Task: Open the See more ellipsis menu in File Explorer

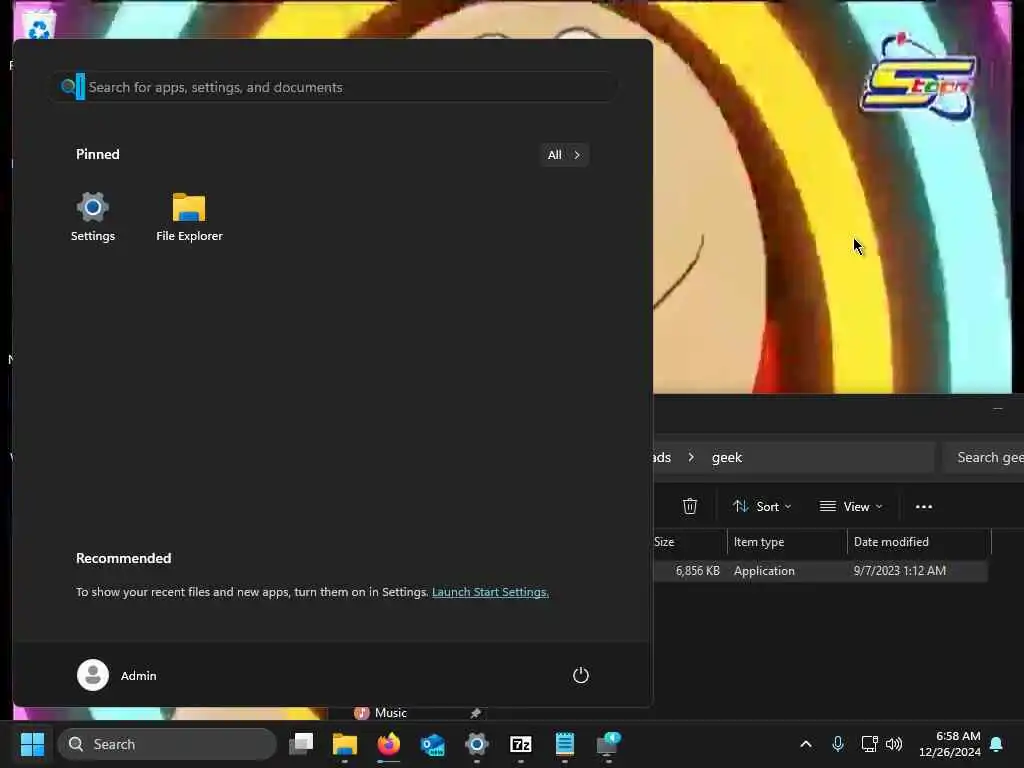Action: pos(923,506)
